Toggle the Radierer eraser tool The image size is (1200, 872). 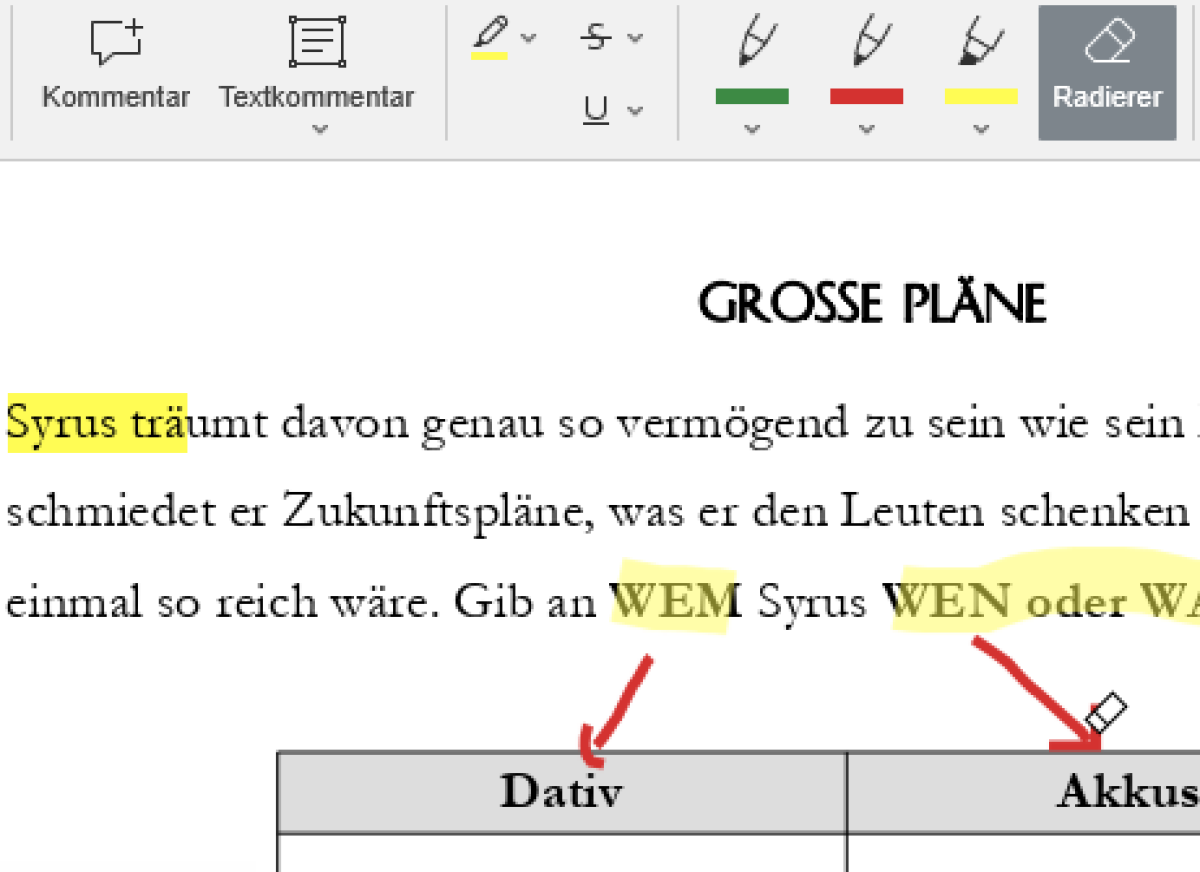[x=1107, y=70]
